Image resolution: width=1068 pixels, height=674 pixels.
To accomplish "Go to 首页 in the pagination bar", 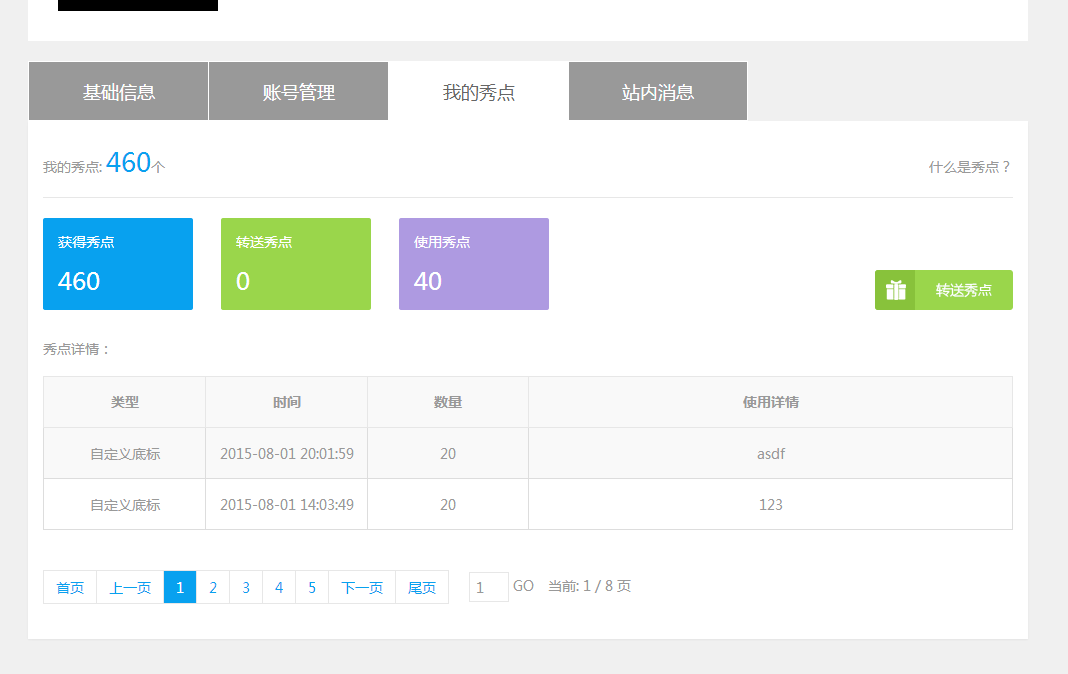I will [x=69, y=587].
